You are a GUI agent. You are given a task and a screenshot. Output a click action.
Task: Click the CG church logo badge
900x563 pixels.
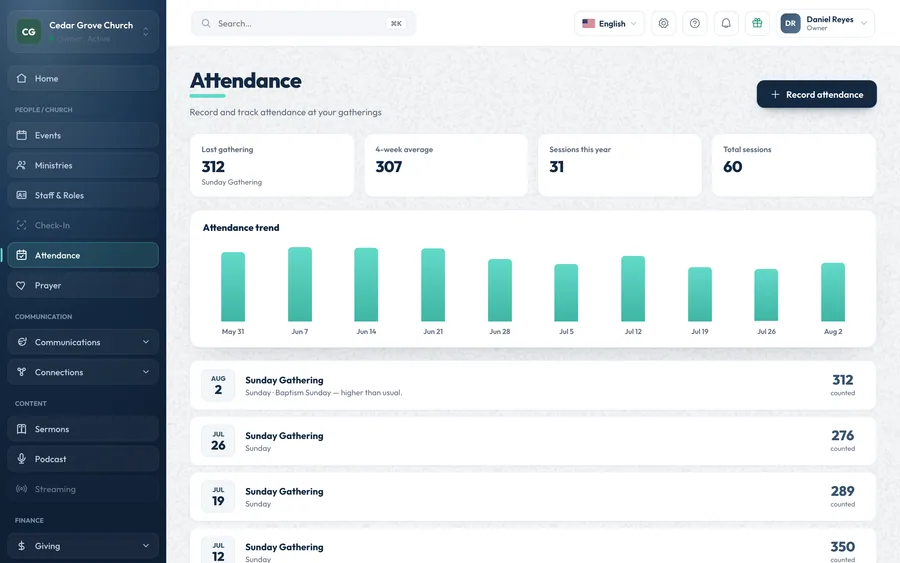(28, 32)
